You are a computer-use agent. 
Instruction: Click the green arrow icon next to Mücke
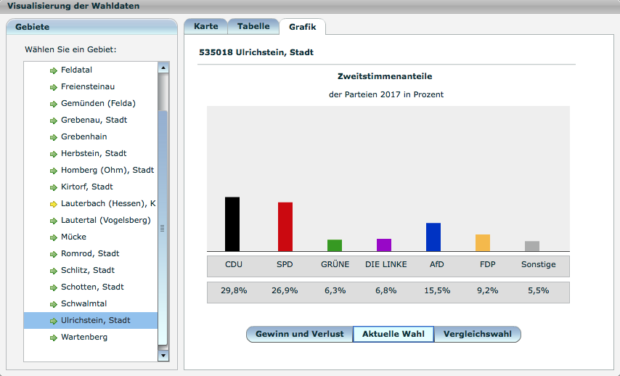pos(53,237)
